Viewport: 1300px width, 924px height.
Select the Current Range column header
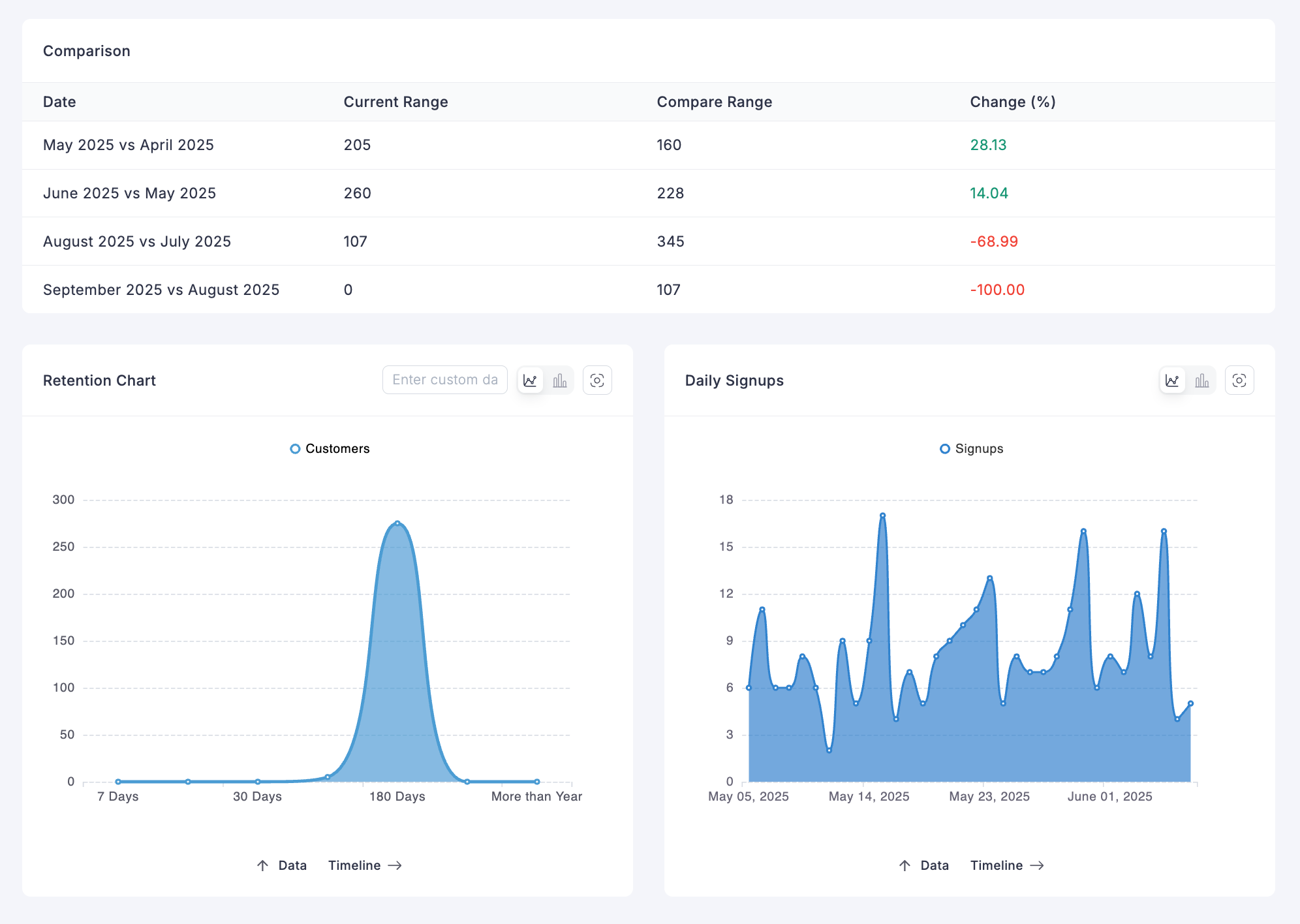coord(395,102)
